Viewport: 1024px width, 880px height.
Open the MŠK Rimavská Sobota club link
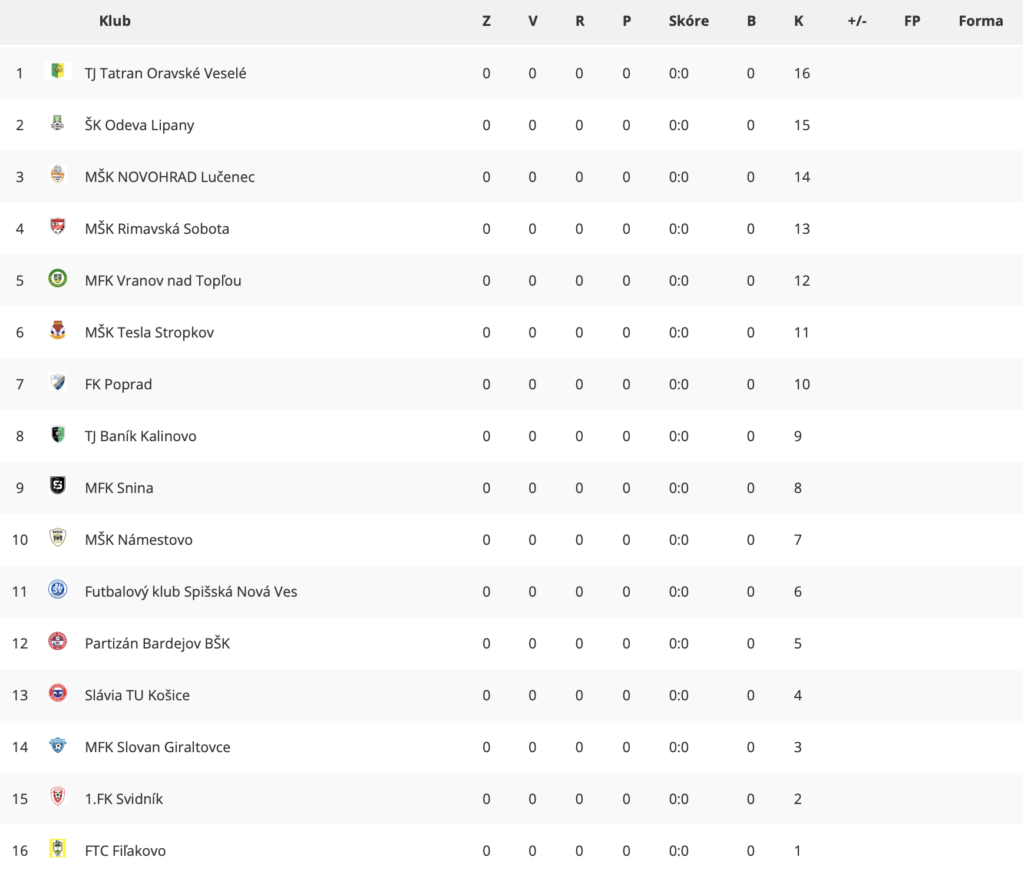pos(157,228)
